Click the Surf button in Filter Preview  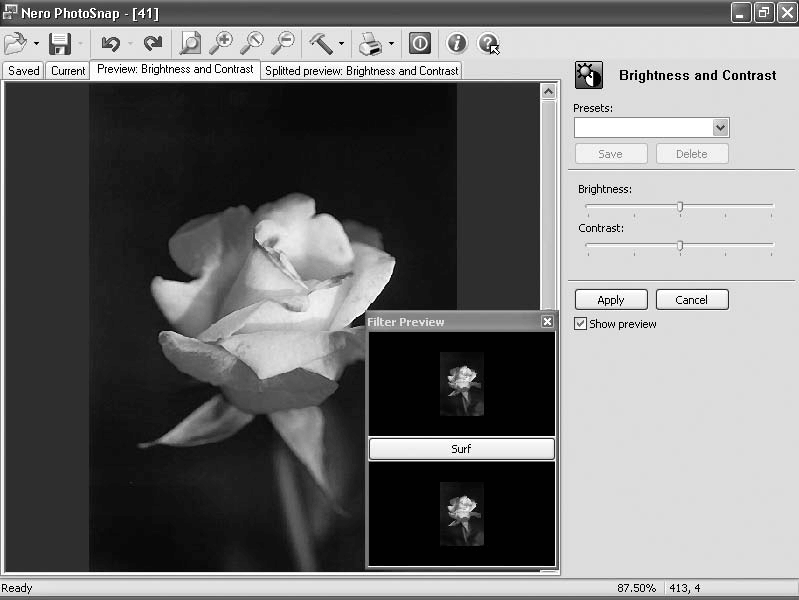(461, 449)
